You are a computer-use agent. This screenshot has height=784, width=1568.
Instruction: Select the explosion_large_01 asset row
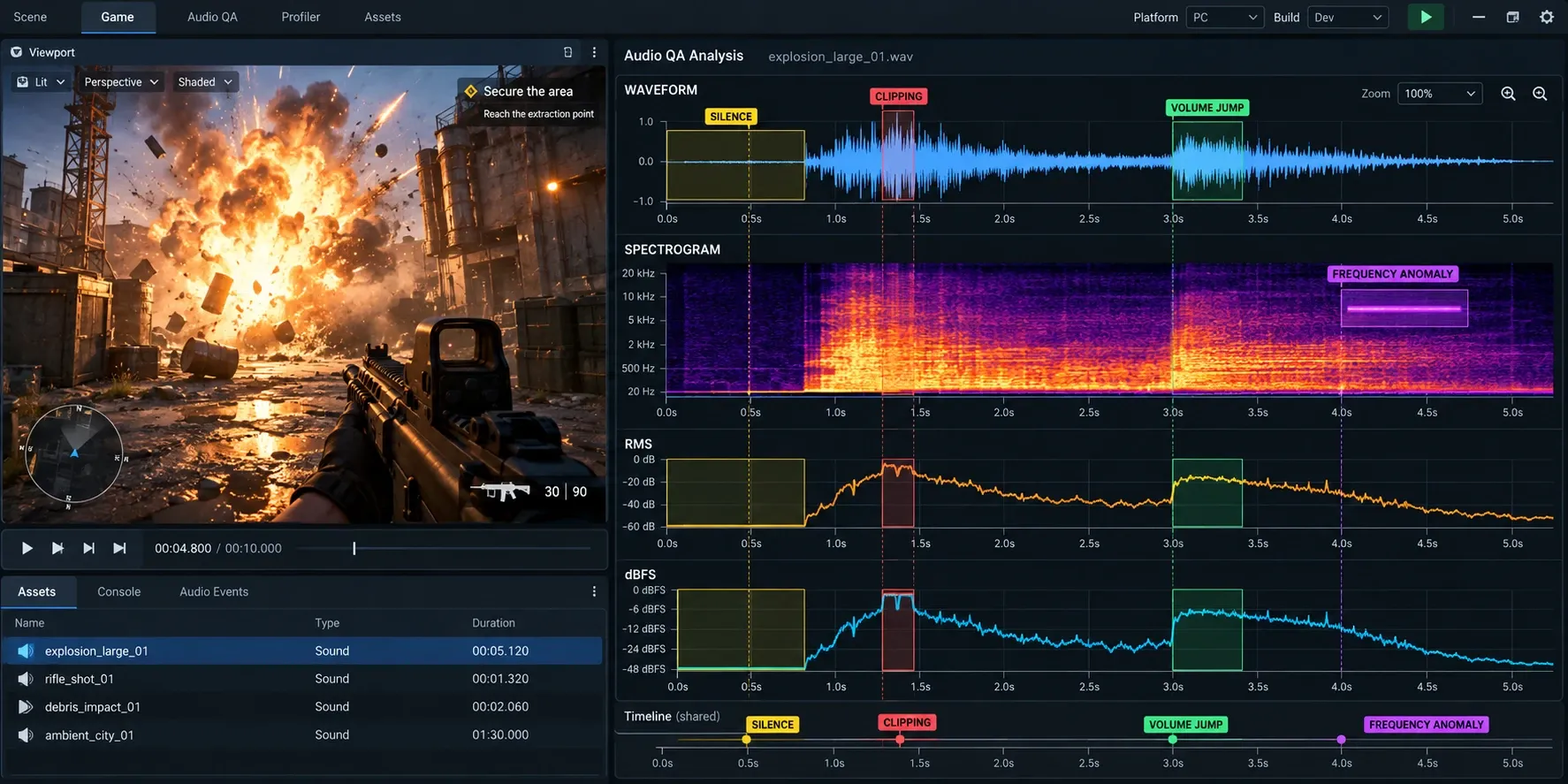[x=302, y=651]
